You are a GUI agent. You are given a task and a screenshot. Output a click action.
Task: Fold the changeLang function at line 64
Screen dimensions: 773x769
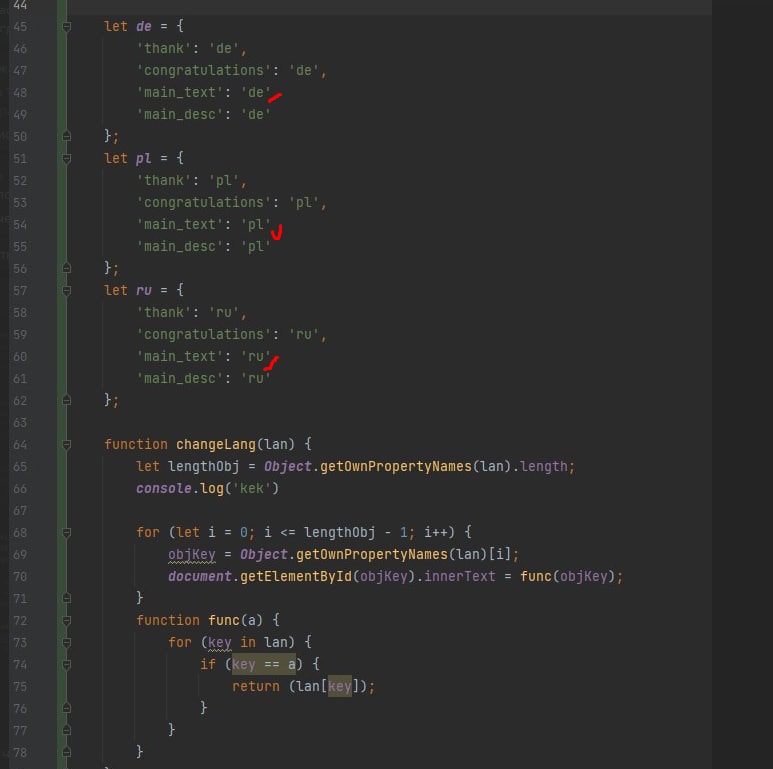pyautogui.click(x=67, y=445)
